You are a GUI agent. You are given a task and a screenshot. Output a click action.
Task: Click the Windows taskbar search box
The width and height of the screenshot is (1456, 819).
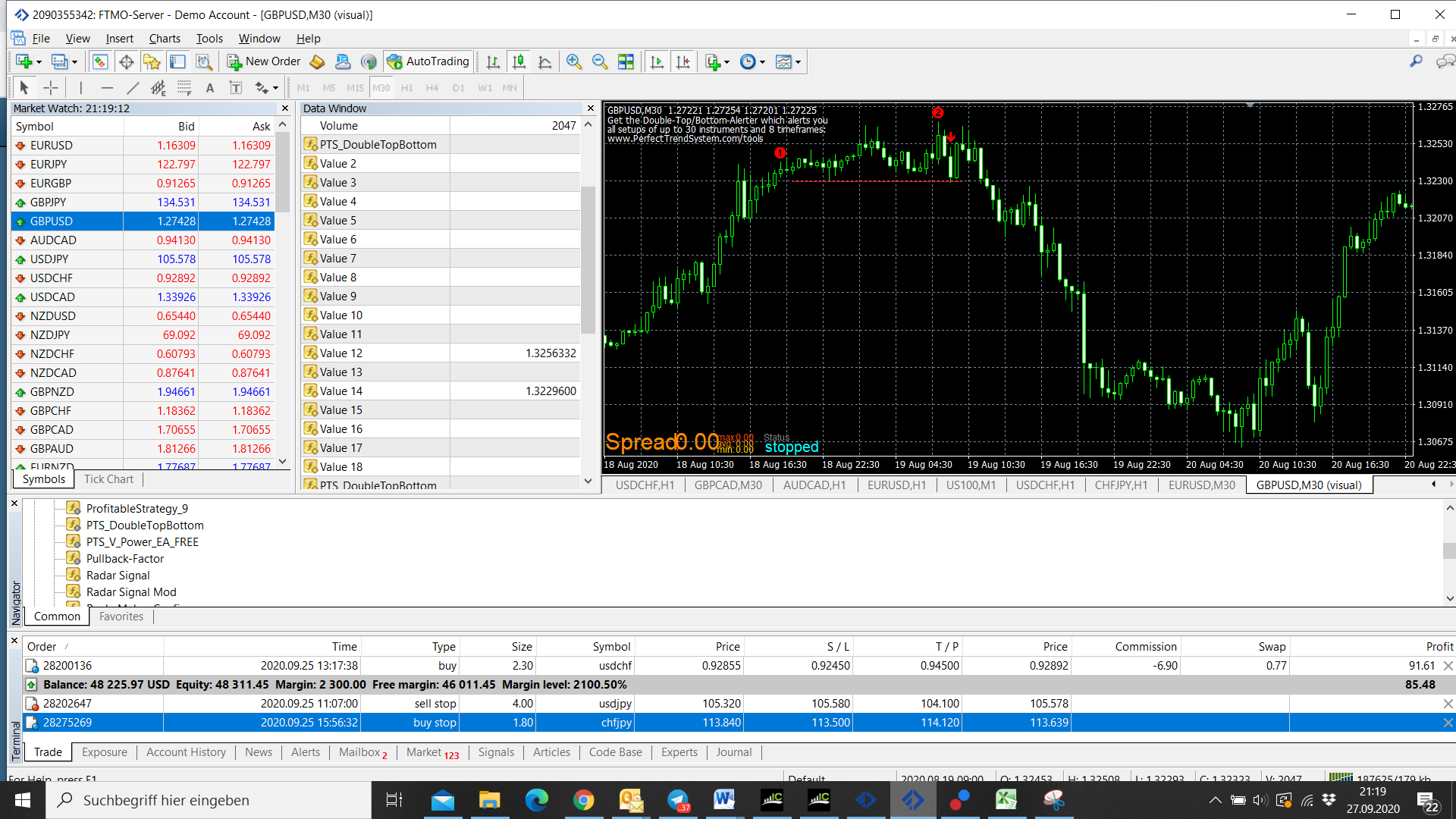point(209,800)
